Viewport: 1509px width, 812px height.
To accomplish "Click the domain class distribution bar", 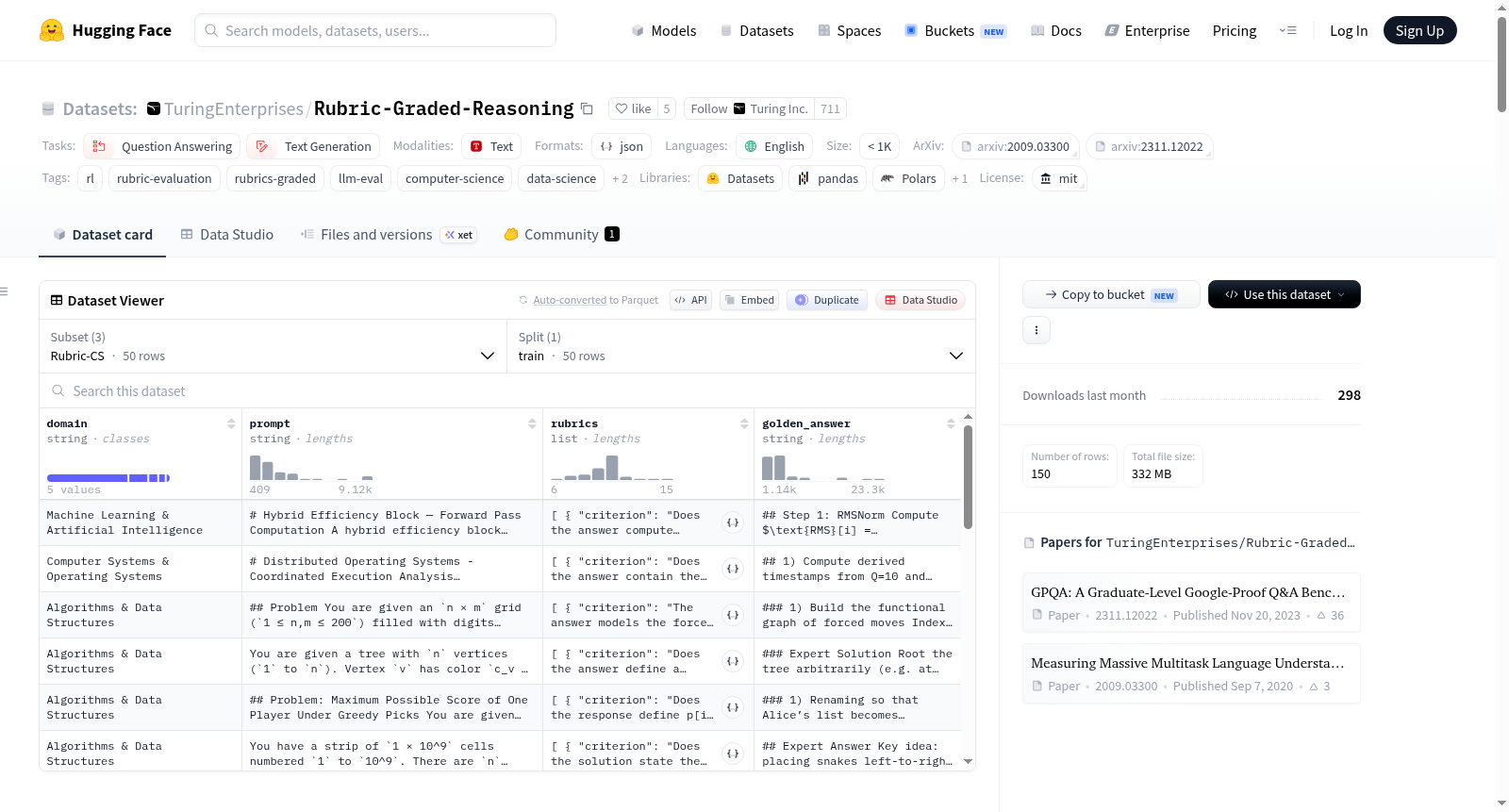I will (x=108, y=478).
